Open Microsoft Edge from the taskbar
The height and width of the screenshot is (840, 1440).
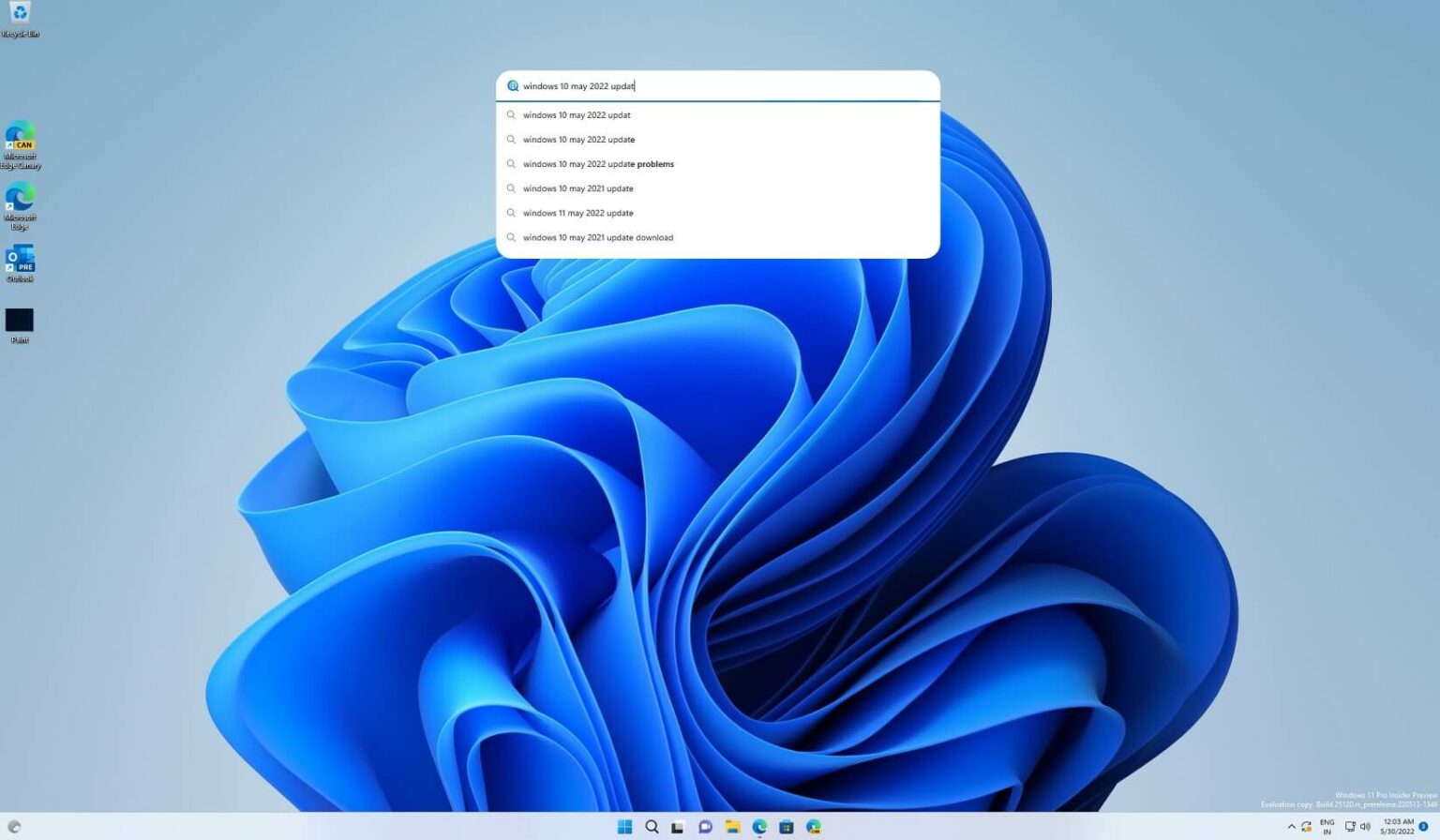pos(758,826)
